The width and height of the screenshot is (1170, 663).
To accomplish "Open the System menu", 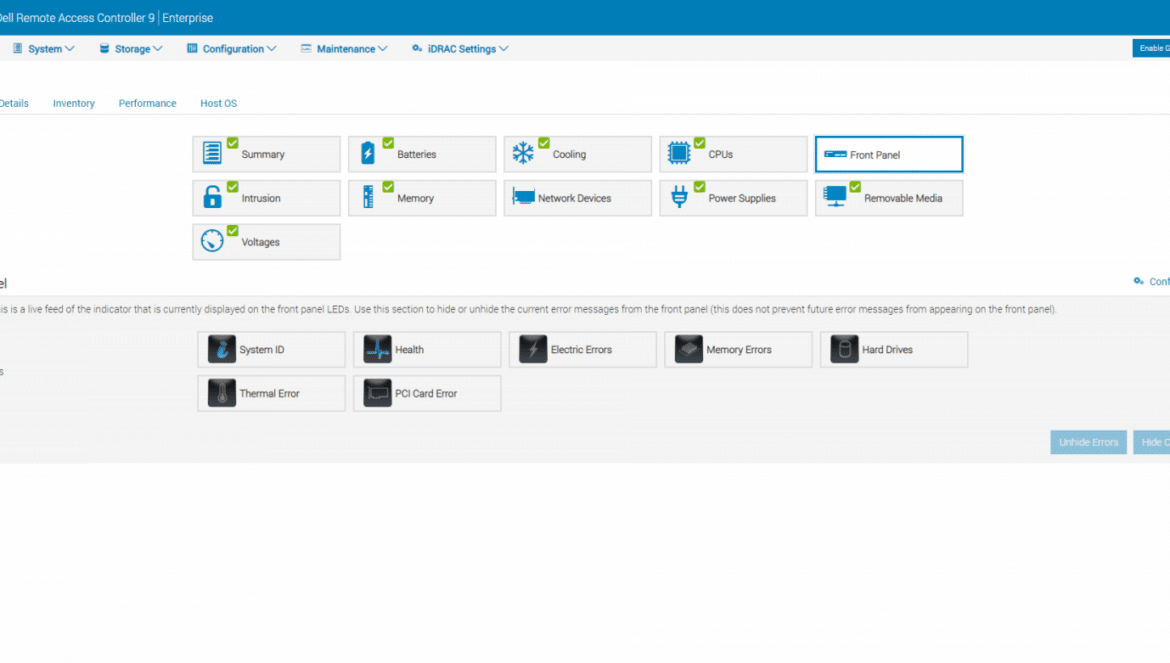I will click(44, 48).
